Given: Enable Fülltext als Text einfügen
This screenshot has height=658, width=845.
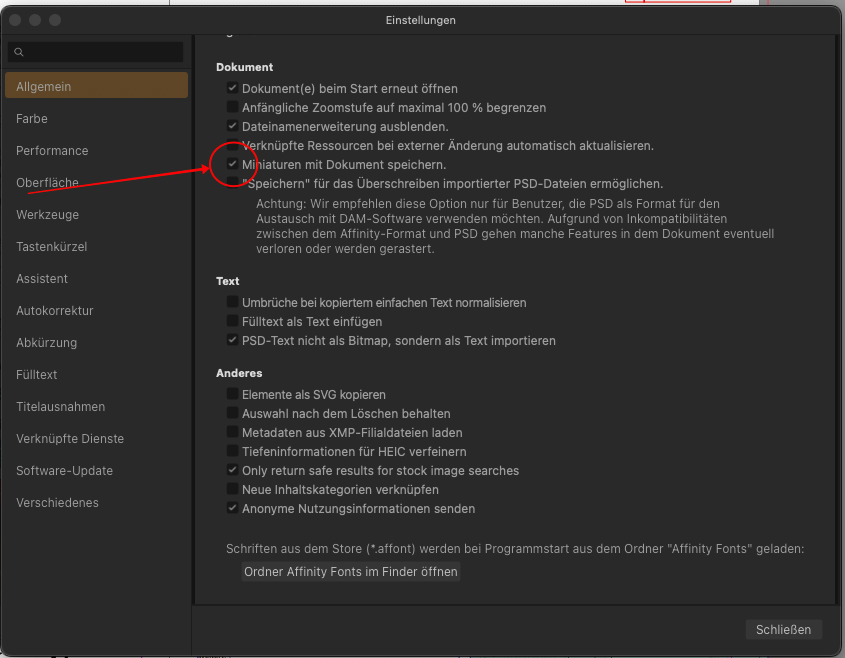Looking at the screenshot, I should click(232, 321).
